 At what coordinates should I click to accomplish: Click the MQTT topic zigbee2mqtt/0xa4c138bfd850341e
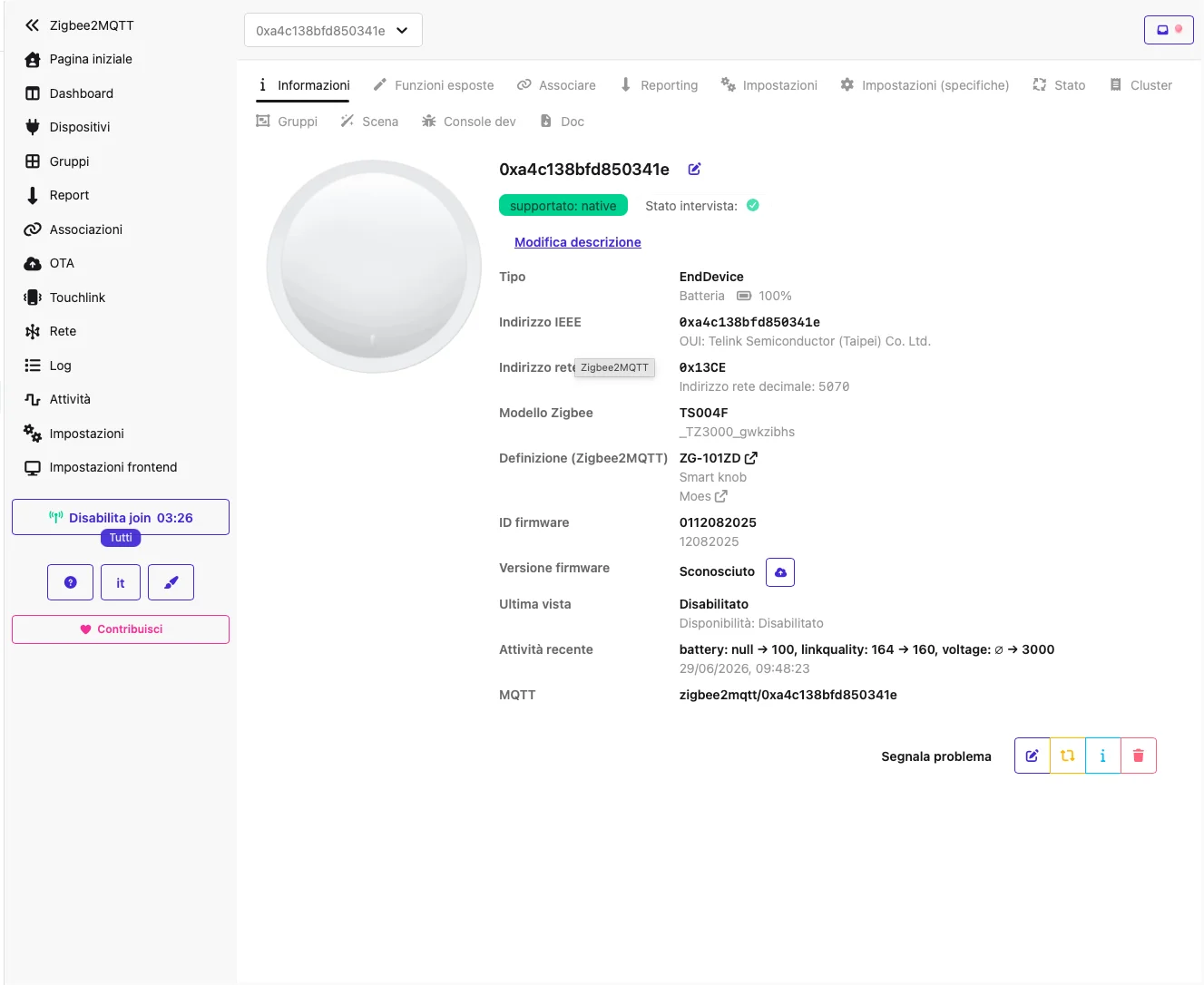tap(788, 695)
